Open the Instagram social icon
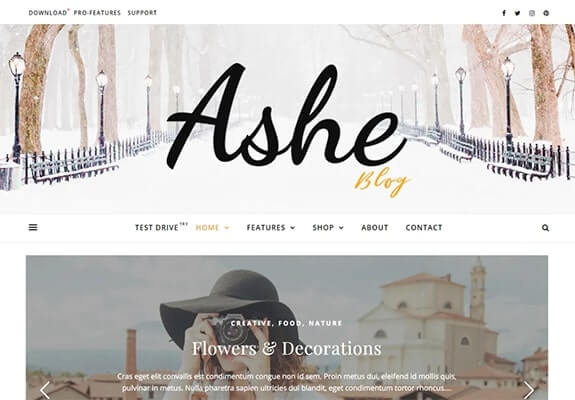The height and width of the screenshot is (400, 575). 532,13
